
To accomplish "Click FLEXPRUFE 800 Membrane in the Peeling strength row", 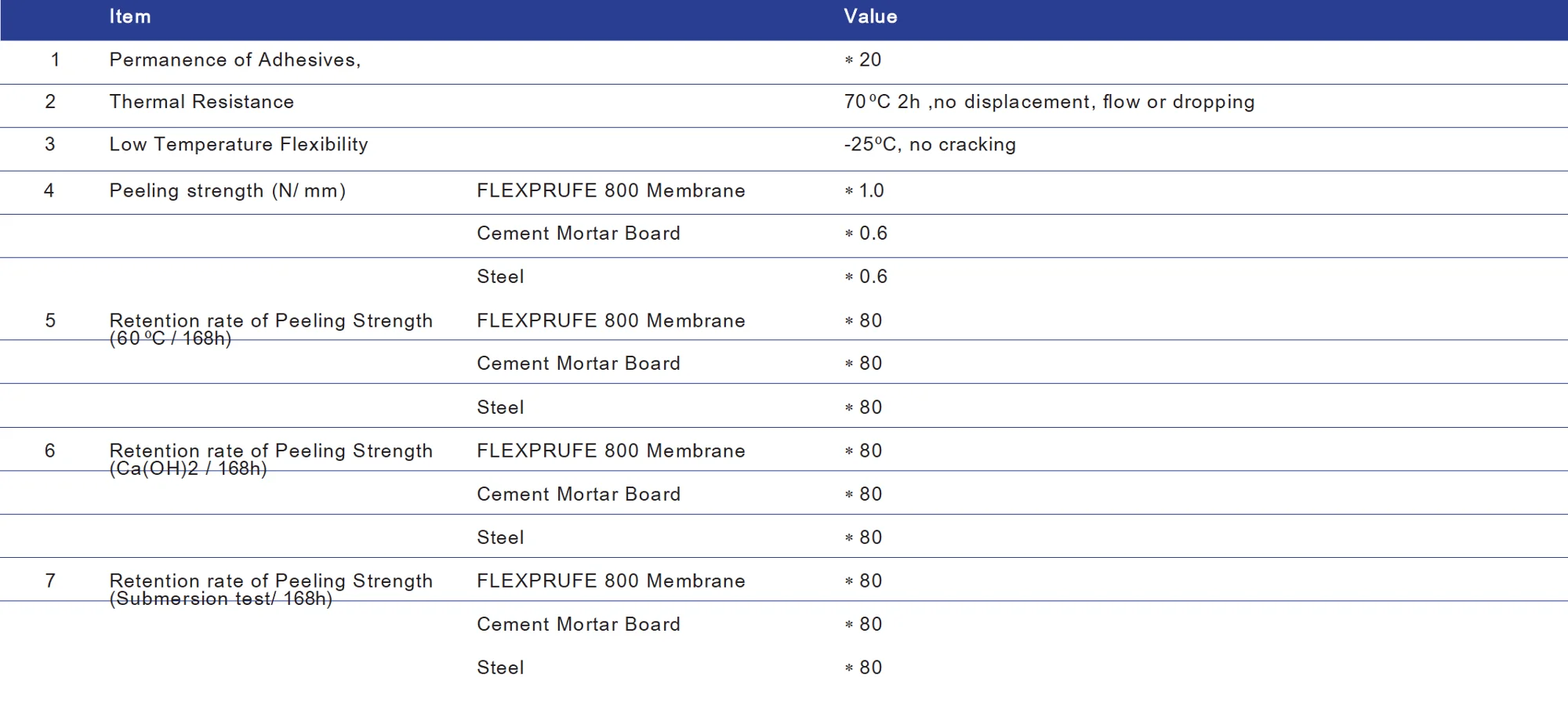I will pyautogui.click(x=611, y=191).
